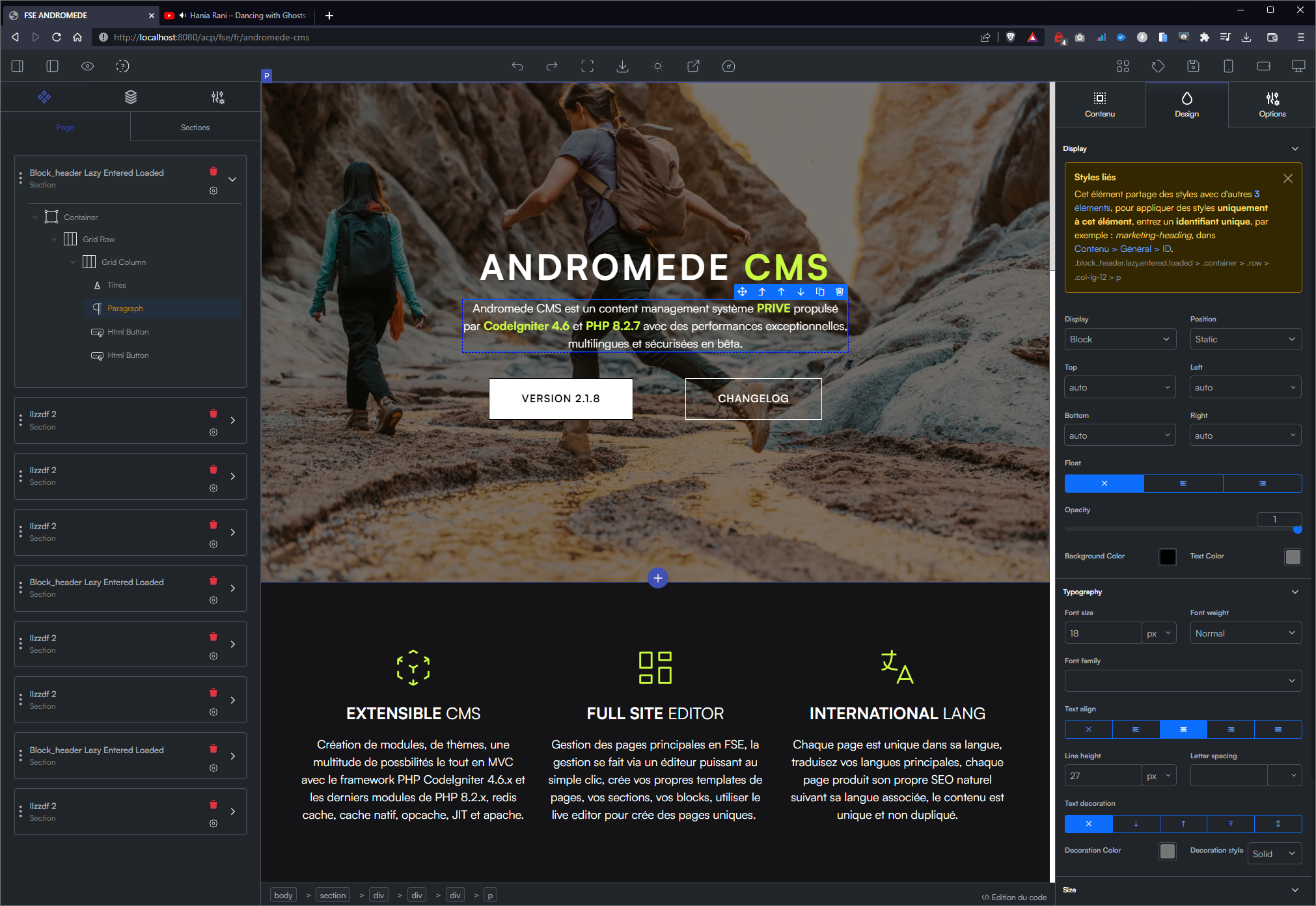Image resolution: width=1316 pixels, height=906 pixels.
Task: Open Decoration style dropdown showing Solid
Action: point(1274,854)
